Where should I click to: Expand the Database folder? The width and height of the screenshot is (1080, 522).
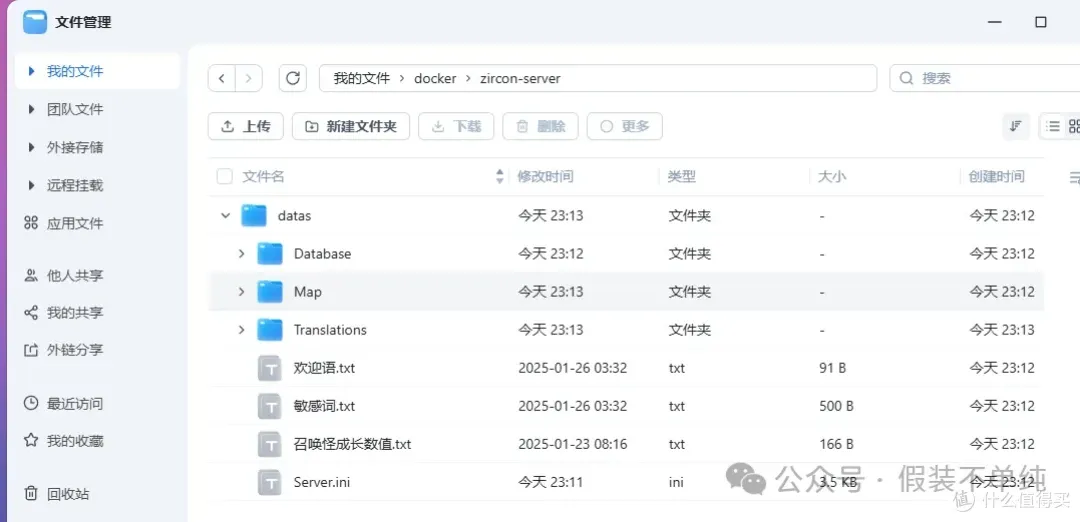tap(241, 254)
